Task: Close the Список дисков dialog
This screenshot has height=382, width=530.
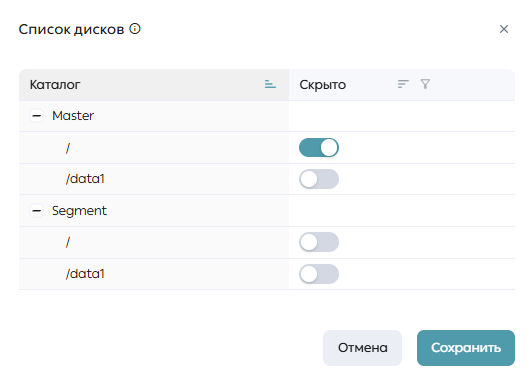Action: point(504,29)
